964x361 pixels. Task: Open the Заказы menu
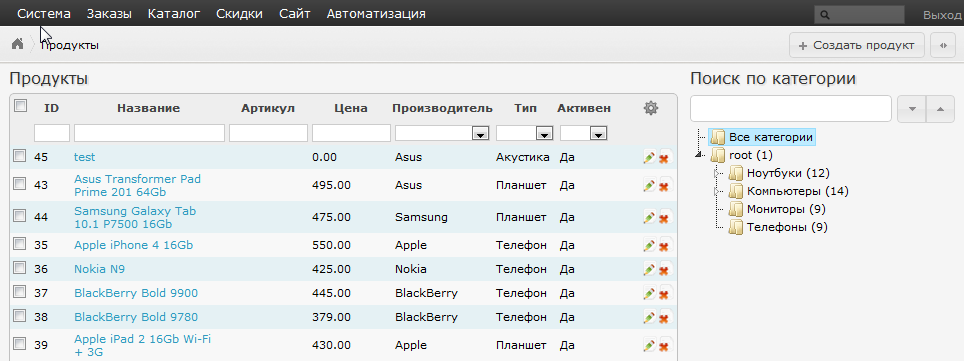109,14
